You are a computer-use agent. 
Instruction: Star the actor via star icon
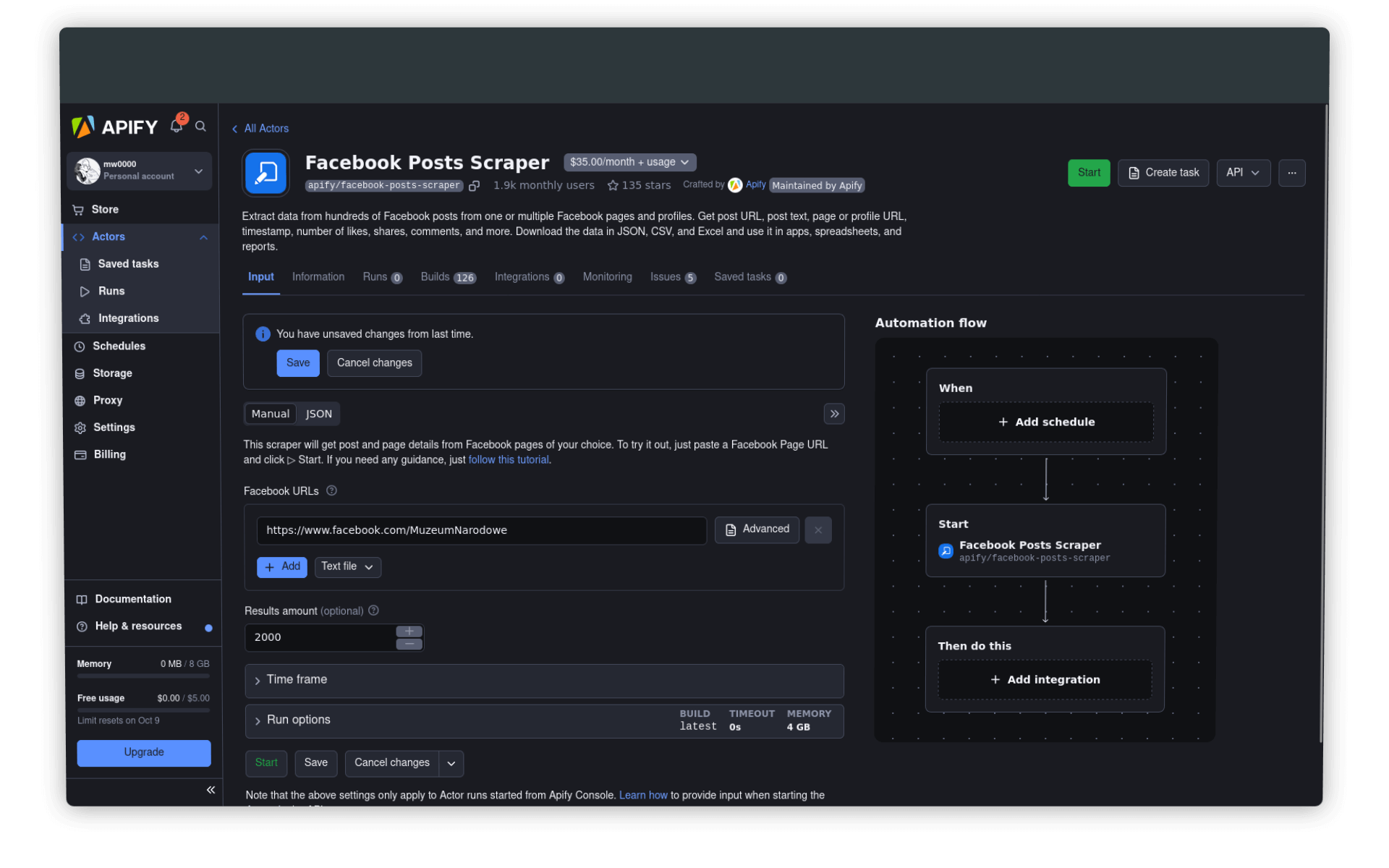[x=613, y=186]
